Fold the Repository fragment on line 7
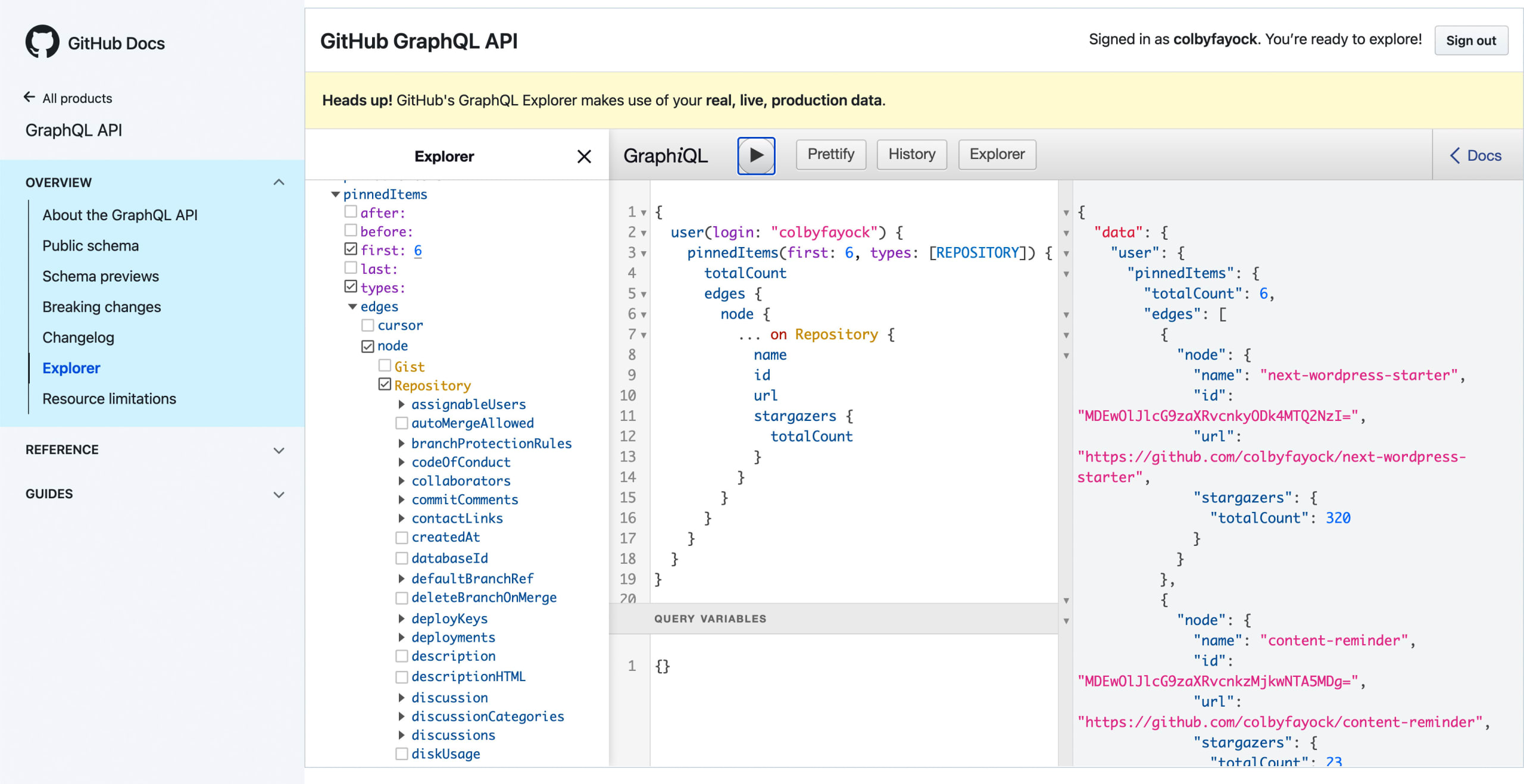The width and height of the screenshot is (1524, 784). pyautogui.click(x=644, y=335)
